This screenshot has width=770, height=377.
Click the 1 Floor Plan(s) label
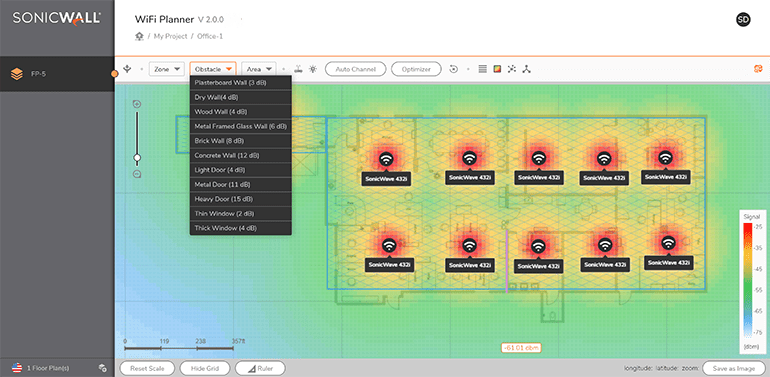coord(48,368)
